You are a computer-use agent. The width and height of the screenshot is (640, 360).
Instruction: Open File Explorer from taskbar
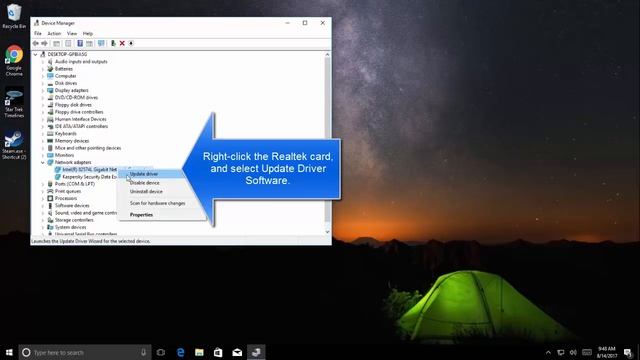[199, 352]
